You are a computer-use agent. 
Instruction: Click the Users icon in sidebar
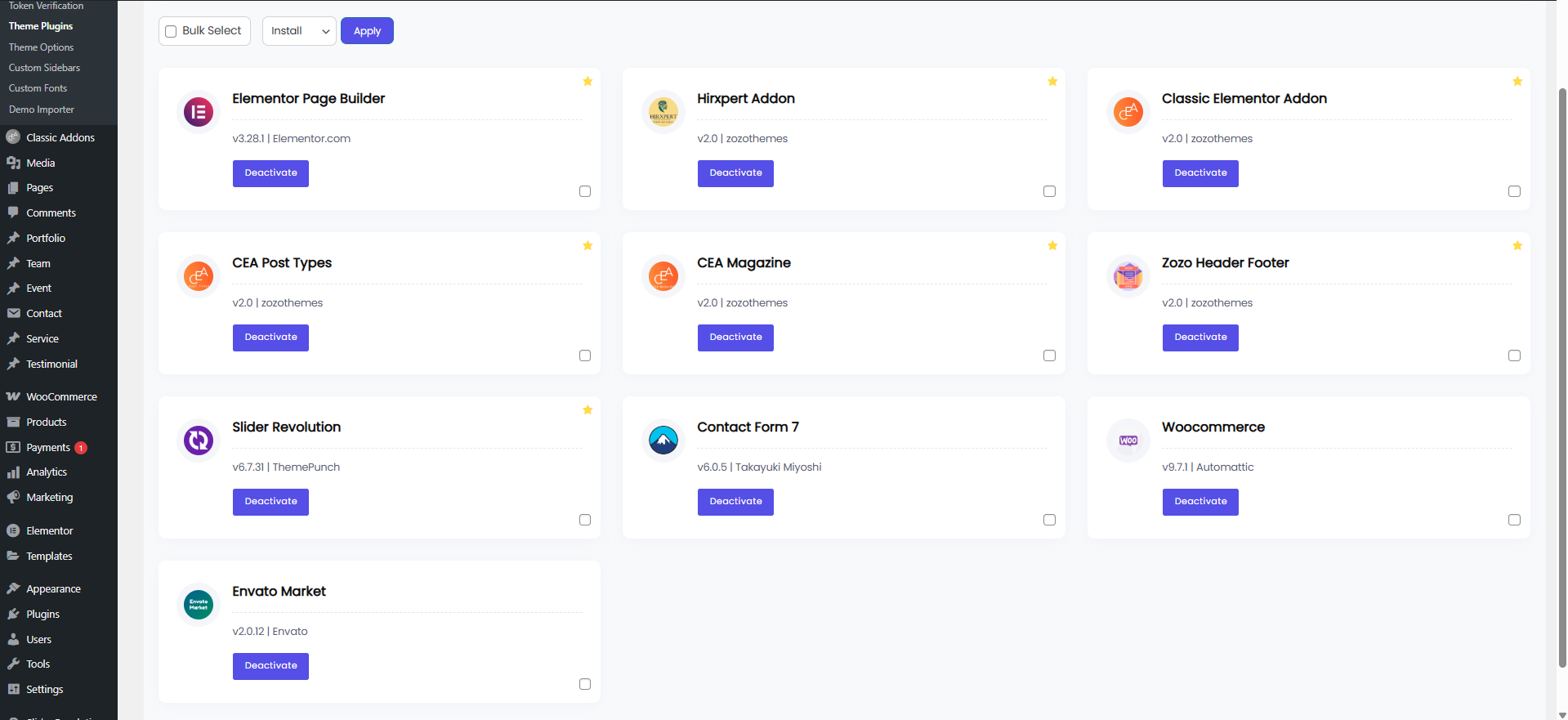(13, 639)
